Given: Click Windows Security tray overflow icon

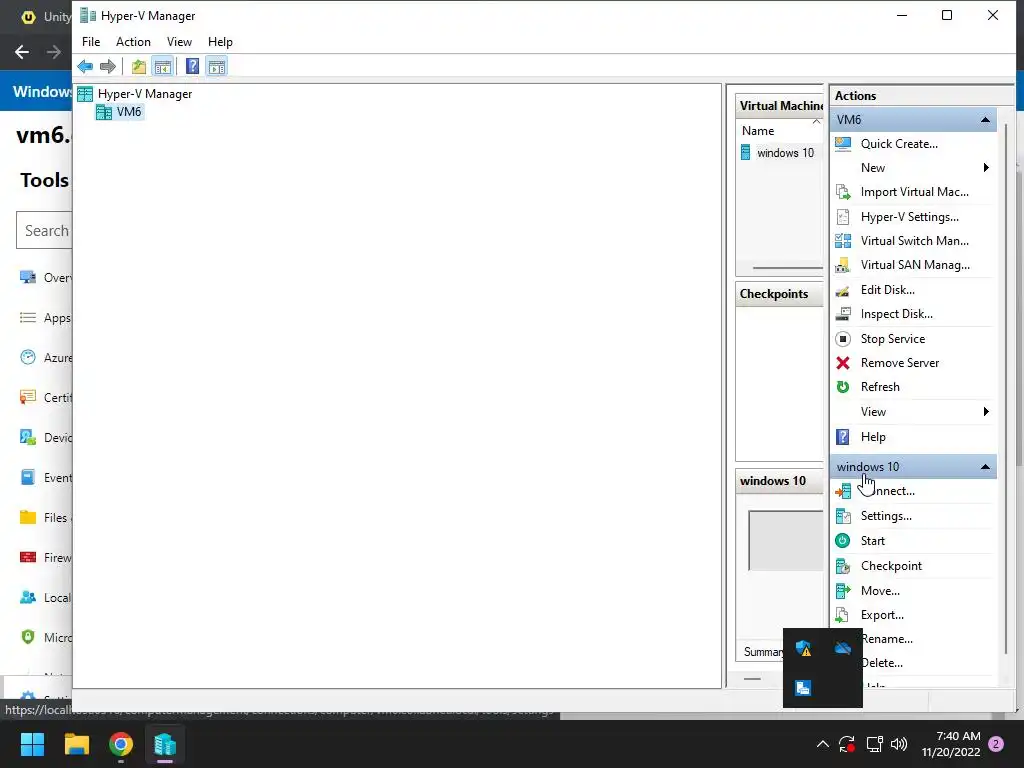Looking at the screenshot, I should [x=803, y=648].
